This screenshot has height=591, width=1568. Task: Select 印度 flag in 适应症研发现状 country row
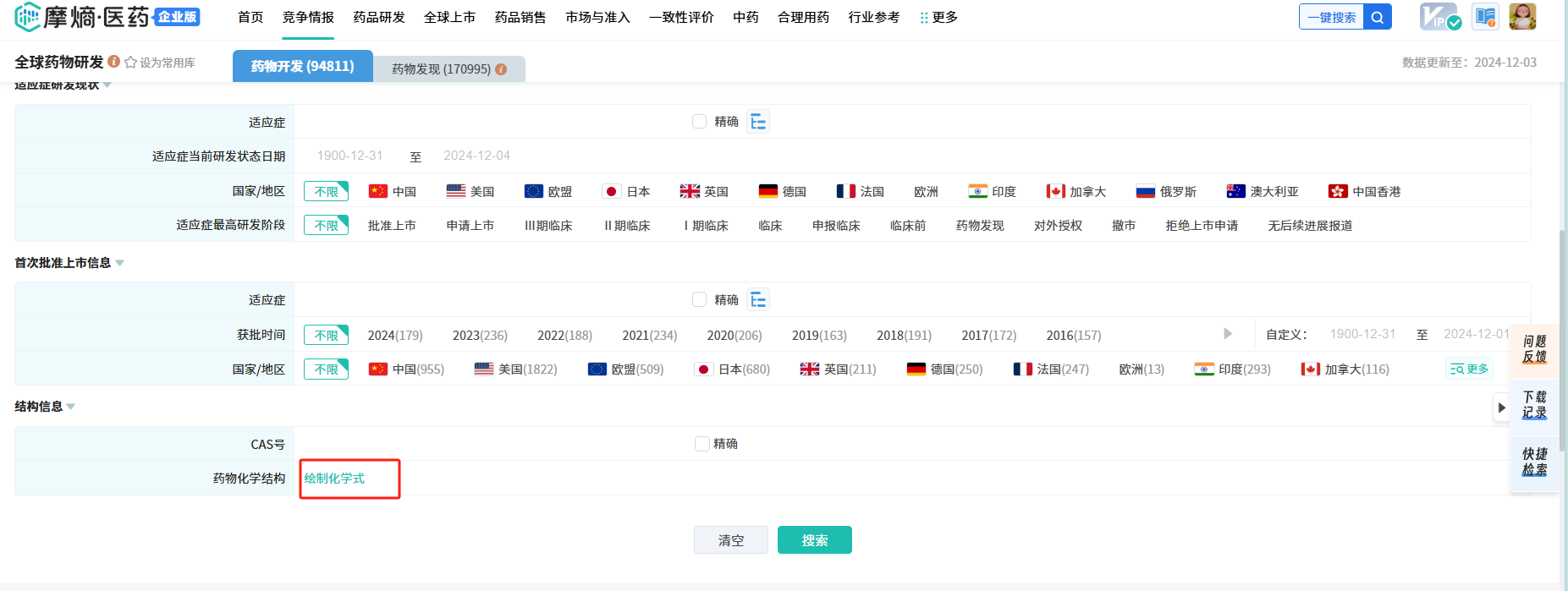coord(978,192)
